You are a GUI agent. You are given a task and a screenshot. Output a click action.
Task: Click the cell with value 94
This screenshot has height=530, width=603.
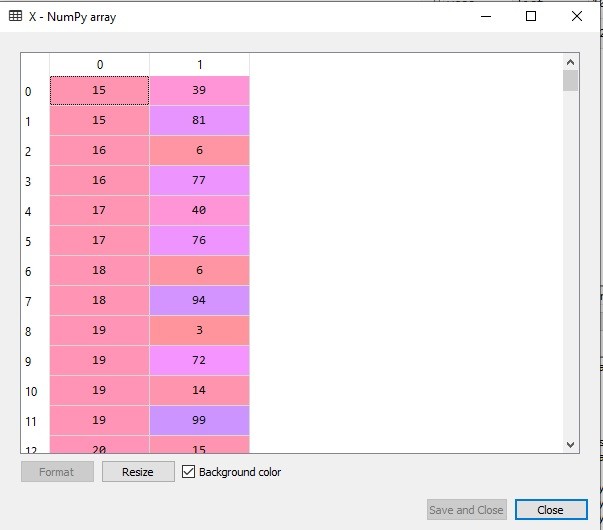199,301
